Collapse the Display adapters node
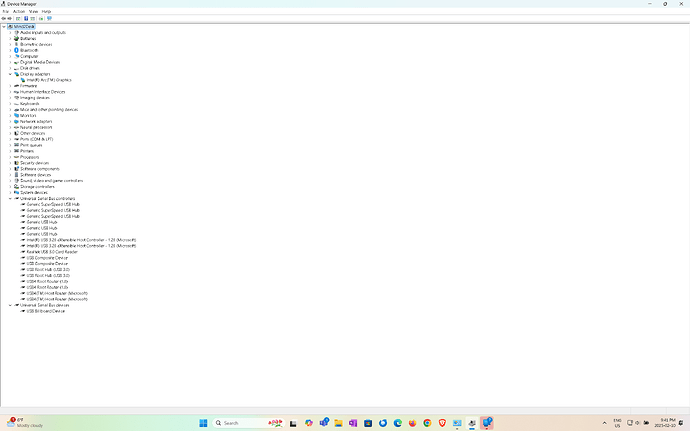The image size is (690, 431). point(10,74)
